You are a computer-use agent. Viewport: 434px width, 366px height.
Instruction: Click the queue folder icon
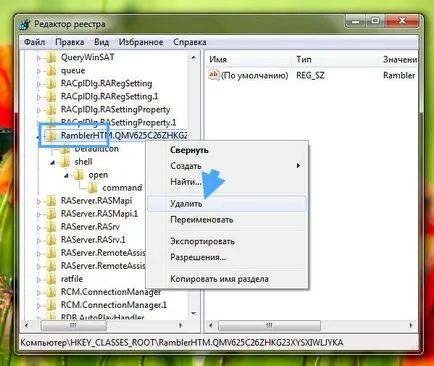51,71
